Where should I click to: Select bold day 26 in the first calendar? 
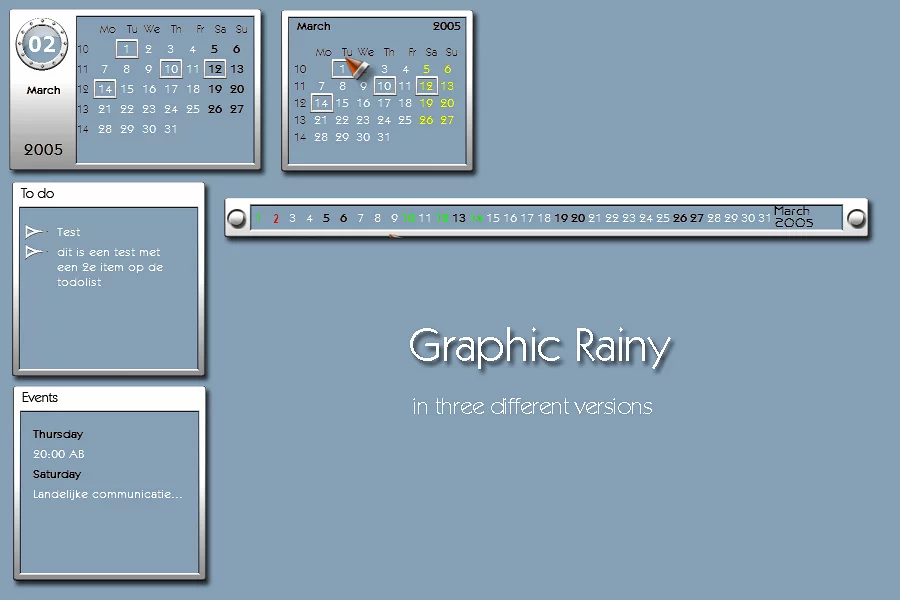pyautogui.click(x=215, y=109)
